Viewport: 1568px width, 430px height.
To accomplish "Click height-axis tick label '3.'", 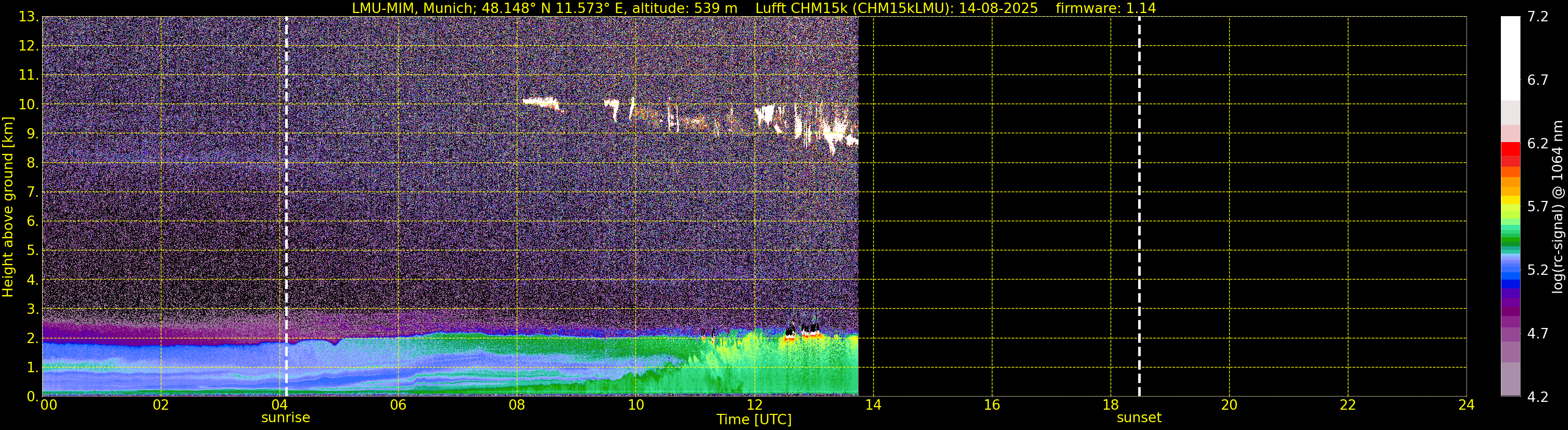I will (32, 309).
